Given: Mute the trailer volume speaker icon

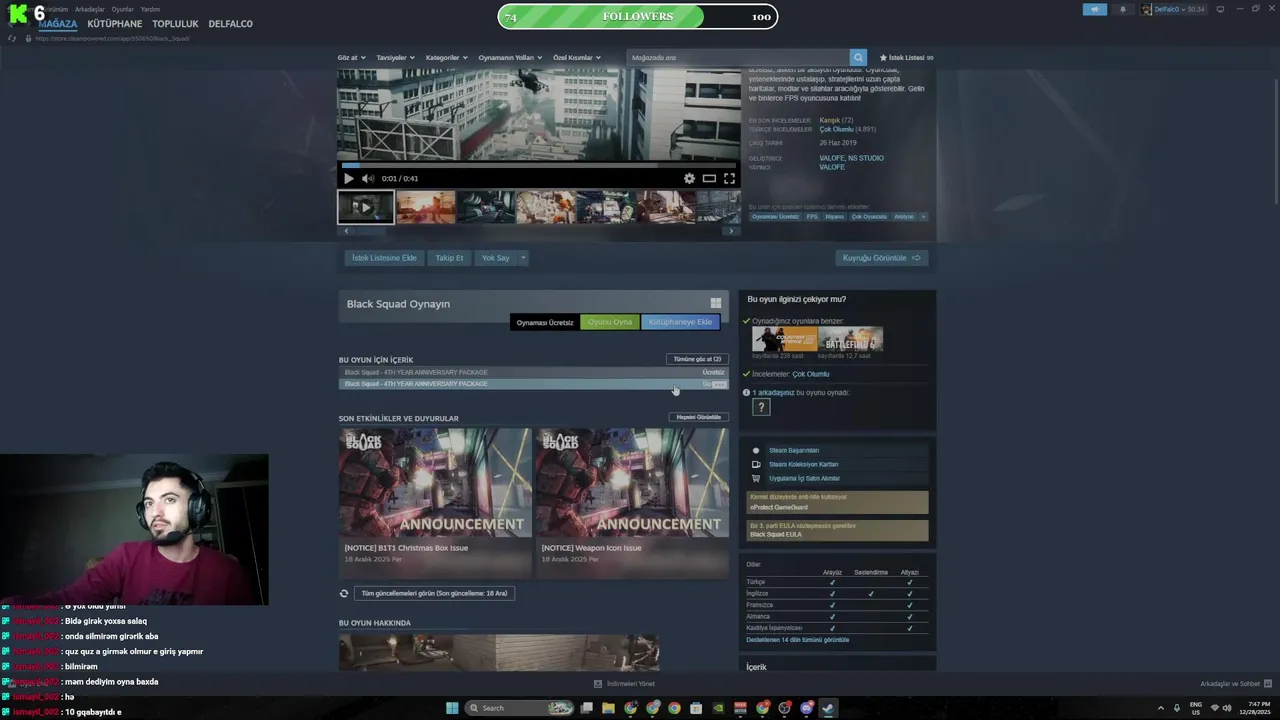Looking at the screenshot, I should click(x=368, y=178).
